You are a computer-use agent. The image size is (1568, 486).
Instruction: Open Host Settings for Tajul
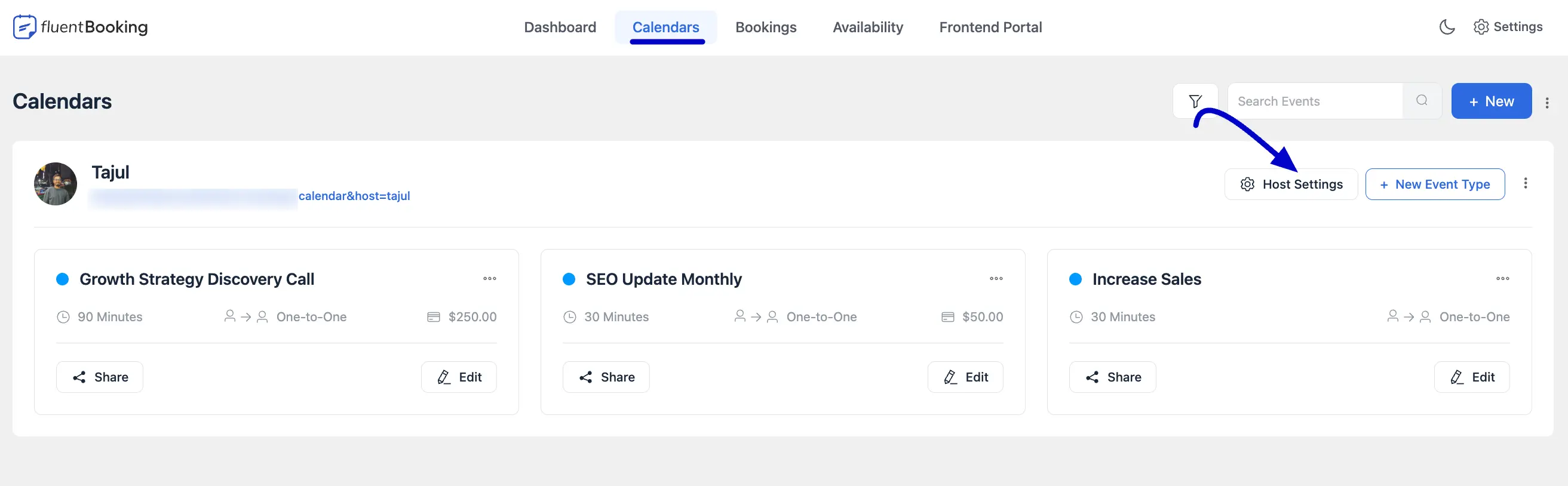click(1290, 184)
